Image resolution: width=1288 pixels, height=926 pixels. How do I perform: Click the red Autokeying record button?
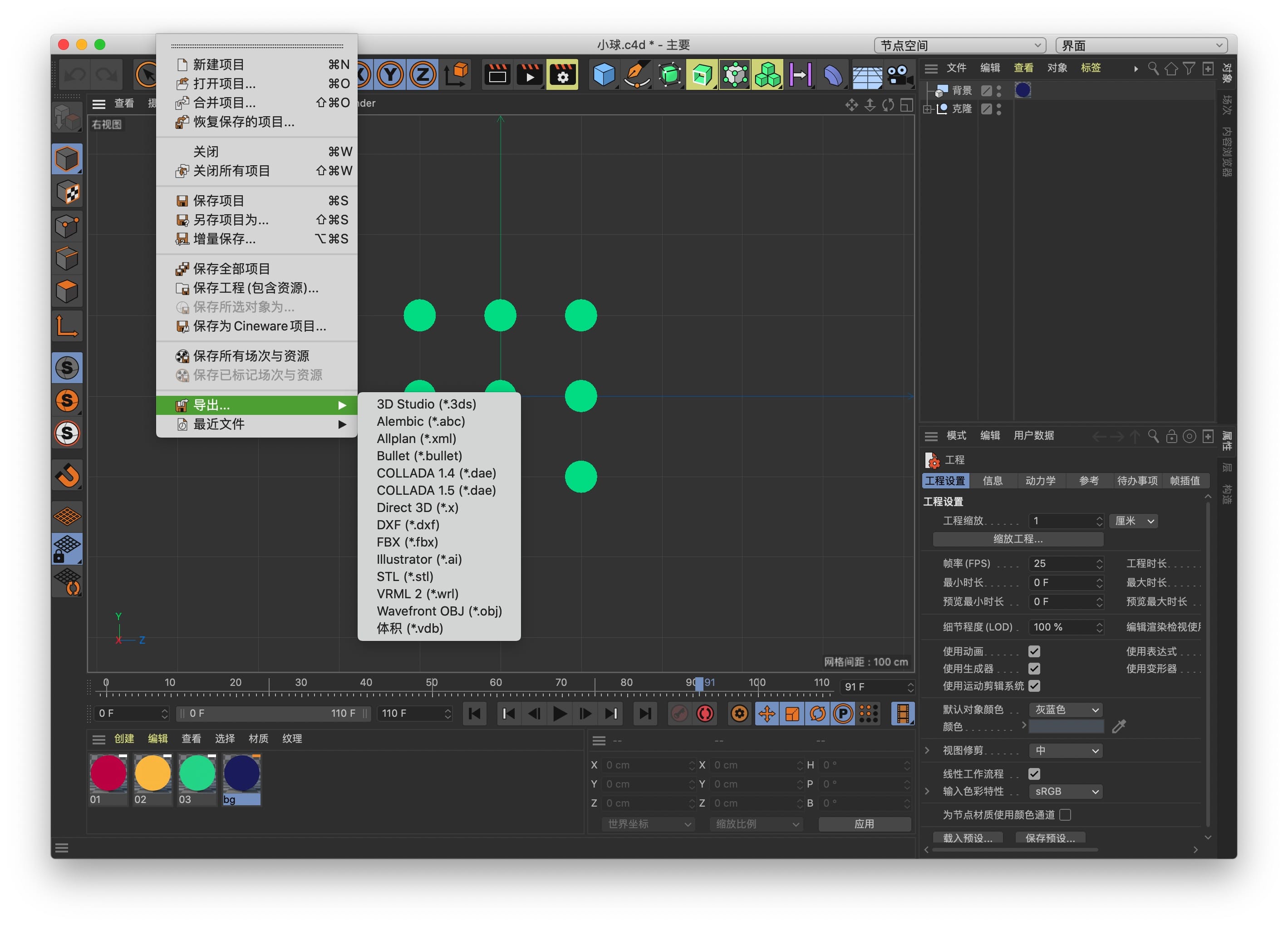pos(705,714)
